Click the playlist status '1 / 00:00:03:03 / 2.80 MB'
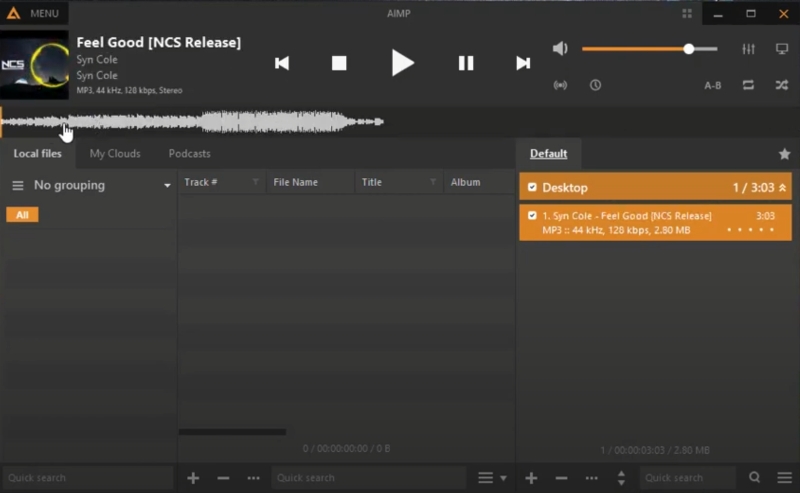Screen dimensions: 800x493 (x=655, y=450)
